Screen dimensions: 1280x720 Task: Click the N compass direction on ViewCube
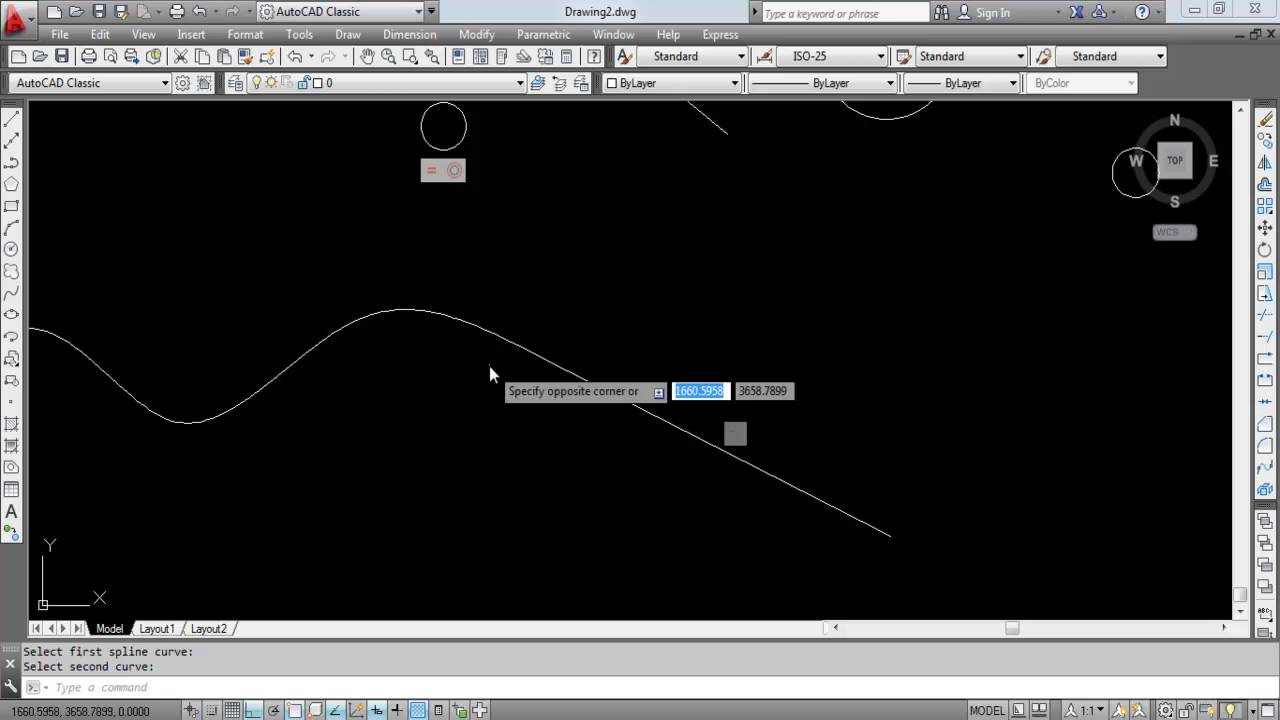1175,121
